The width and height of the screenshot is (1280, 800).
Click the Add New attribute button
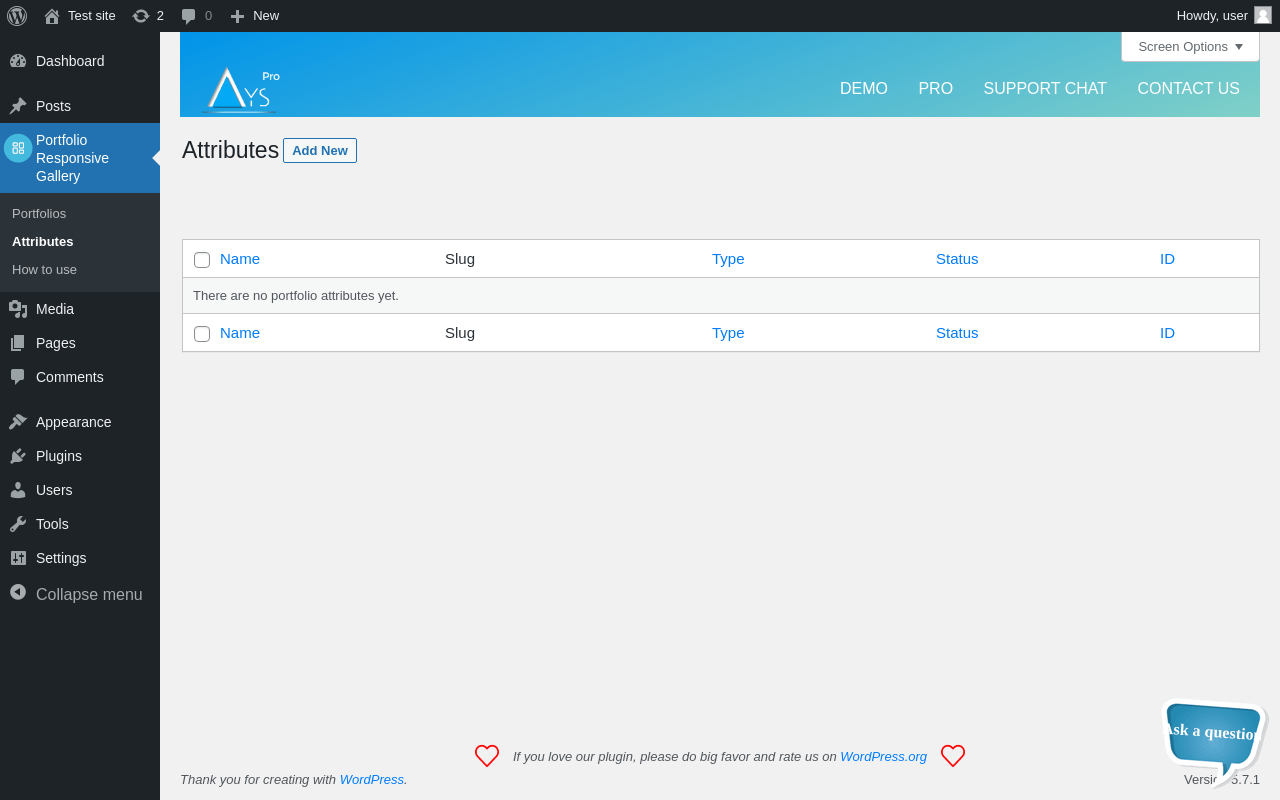[x=320, y=151]
